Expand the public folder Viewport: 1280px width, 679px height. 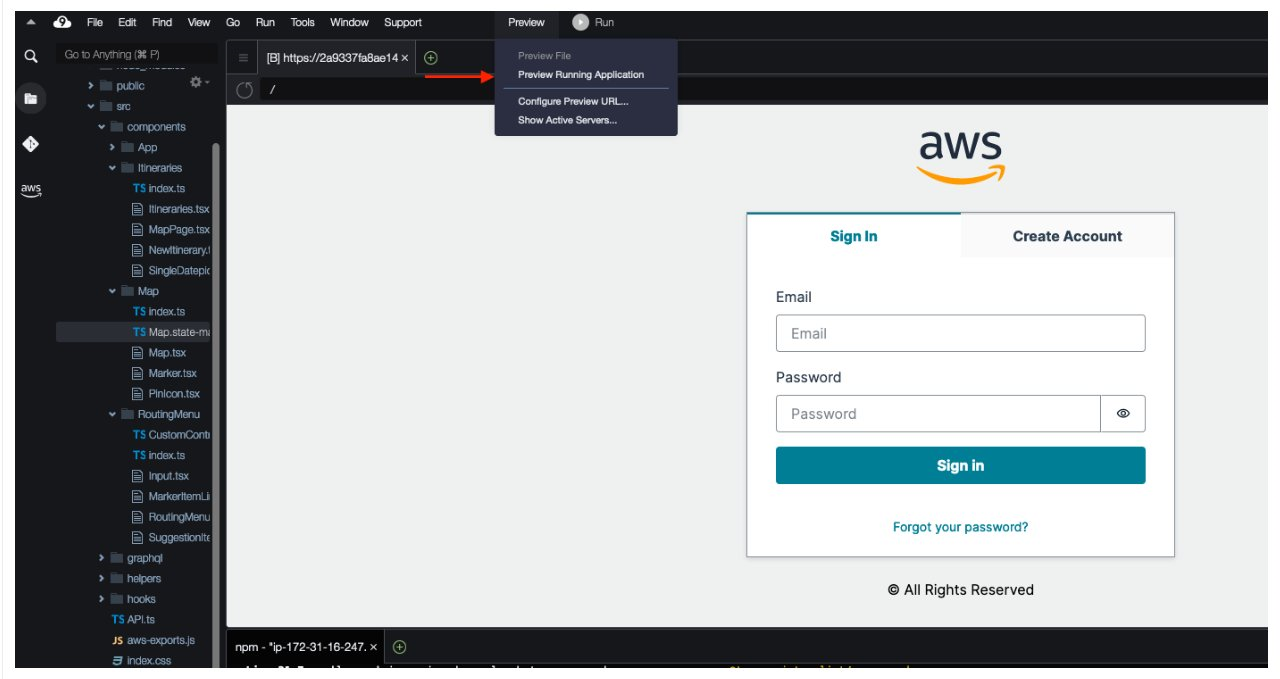tap(91, 86)
